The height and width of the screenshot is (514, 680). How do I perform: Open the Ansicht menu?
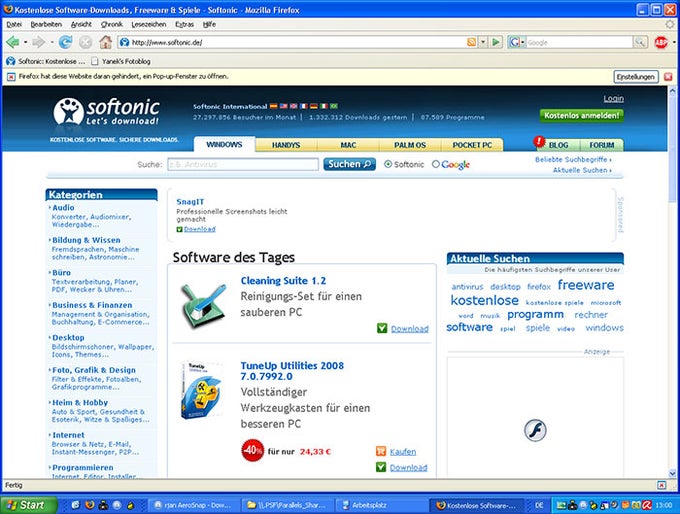pos(81,24)
